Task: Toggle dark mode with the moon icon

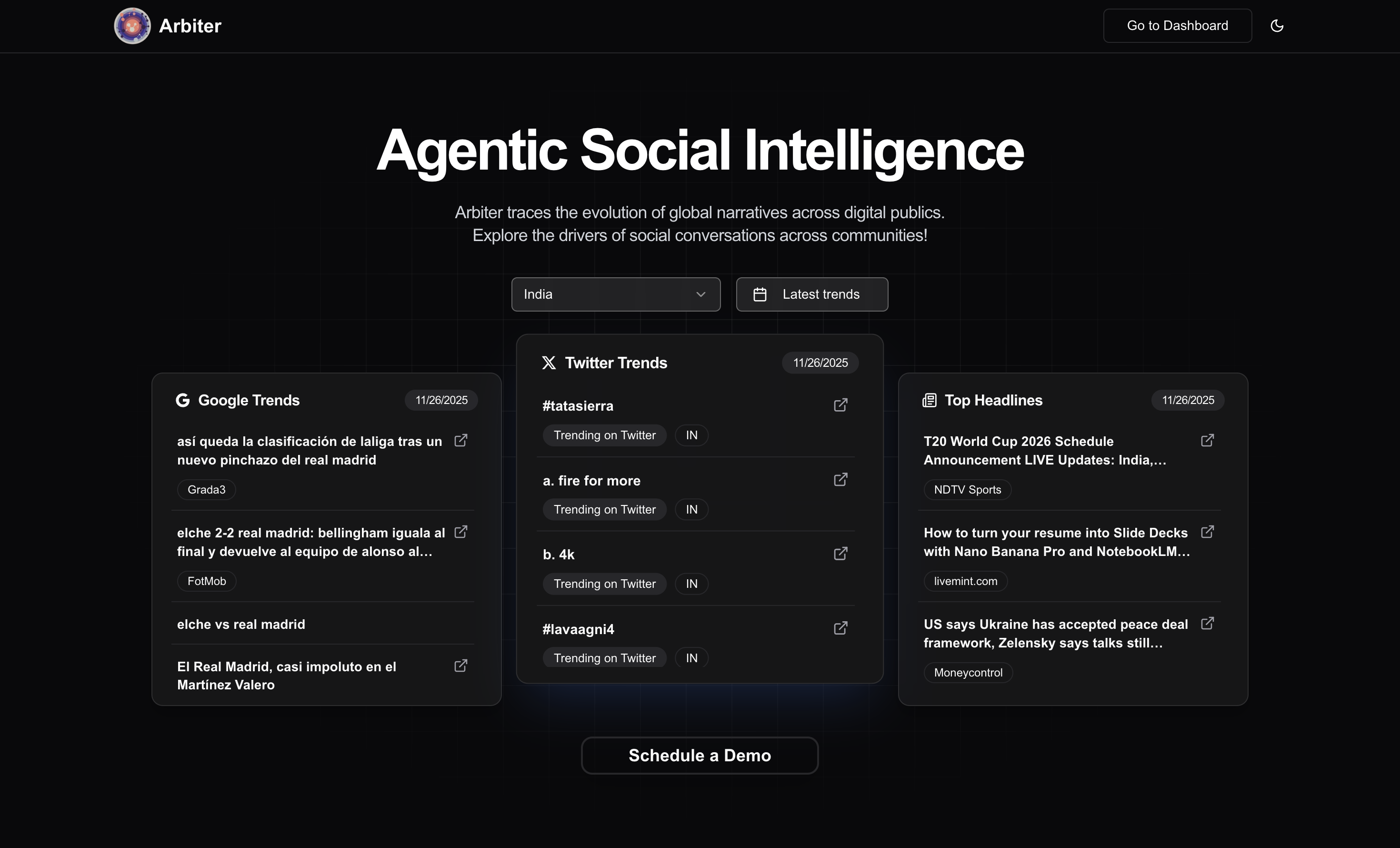Action: pos(1277,26)
